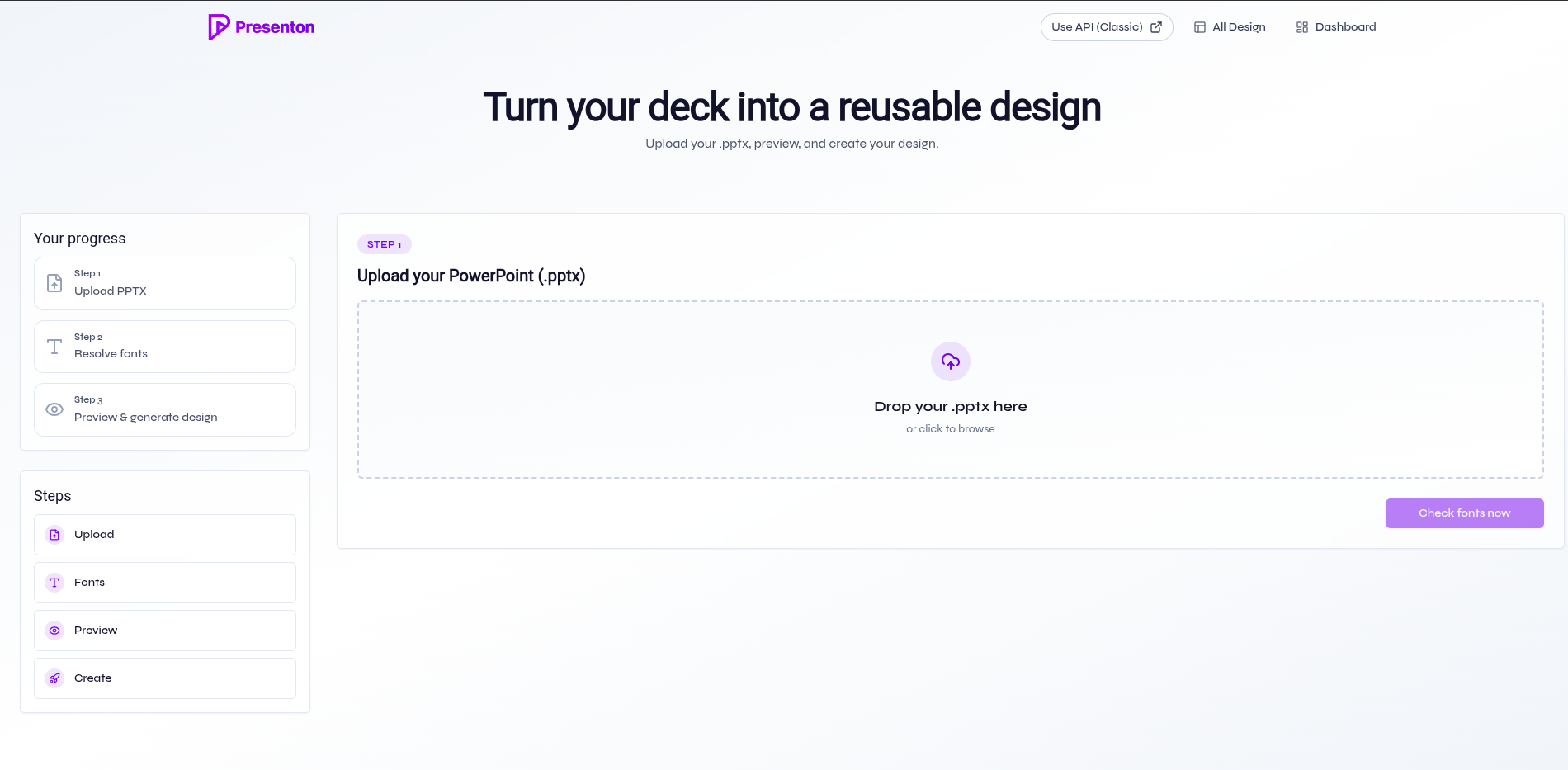
Task: Click the cloud upload icon in the drop zone
Action: pos(950,361)
